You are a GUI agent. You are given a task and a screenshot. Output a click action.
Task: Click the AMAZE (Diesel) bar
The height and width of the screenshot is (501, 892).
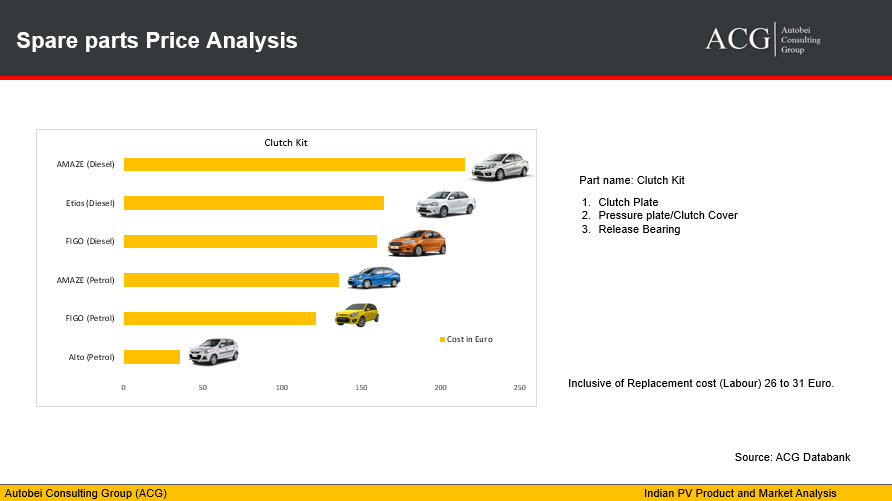(294, 164)
